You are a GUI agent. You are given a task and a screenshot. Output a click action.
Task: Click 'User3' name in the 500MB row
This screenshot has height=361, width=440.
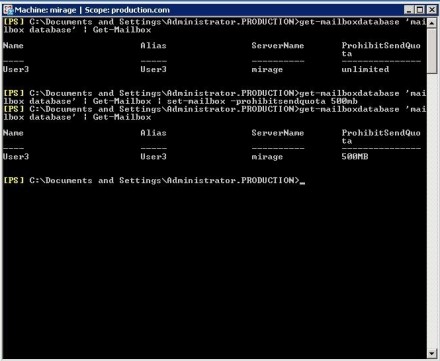[x=16, y=156]
